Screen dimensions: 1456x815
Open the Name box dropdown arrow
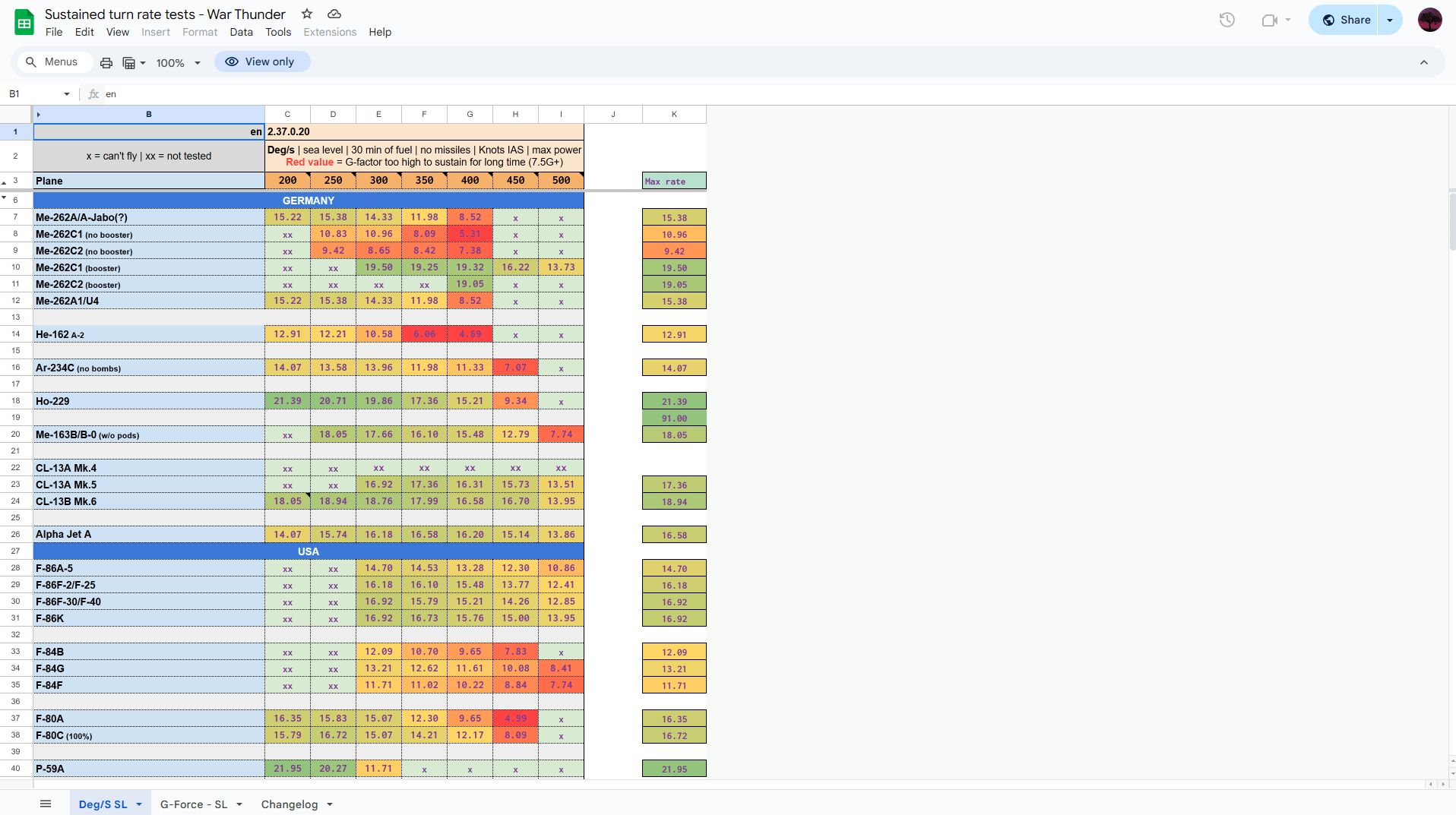(67, 94)
